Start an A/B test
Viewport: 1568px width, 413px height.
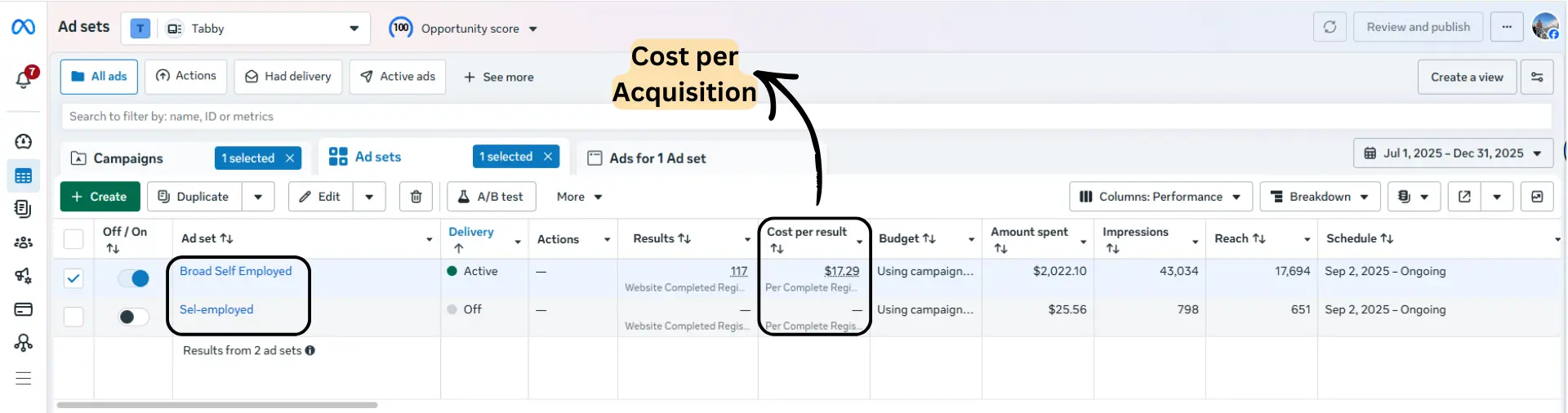[491, 197]
